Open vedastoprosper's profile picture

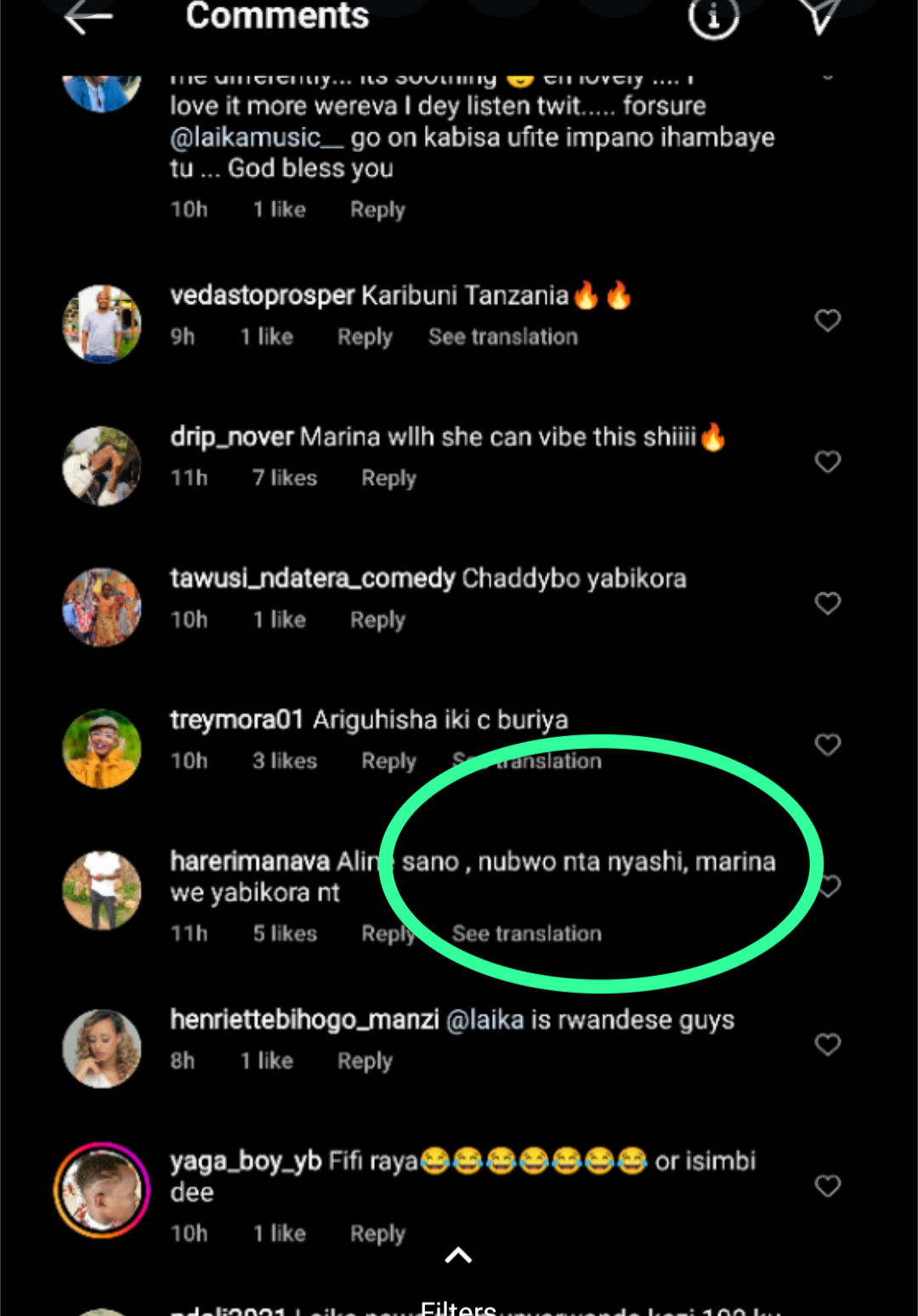coord(102,324)
